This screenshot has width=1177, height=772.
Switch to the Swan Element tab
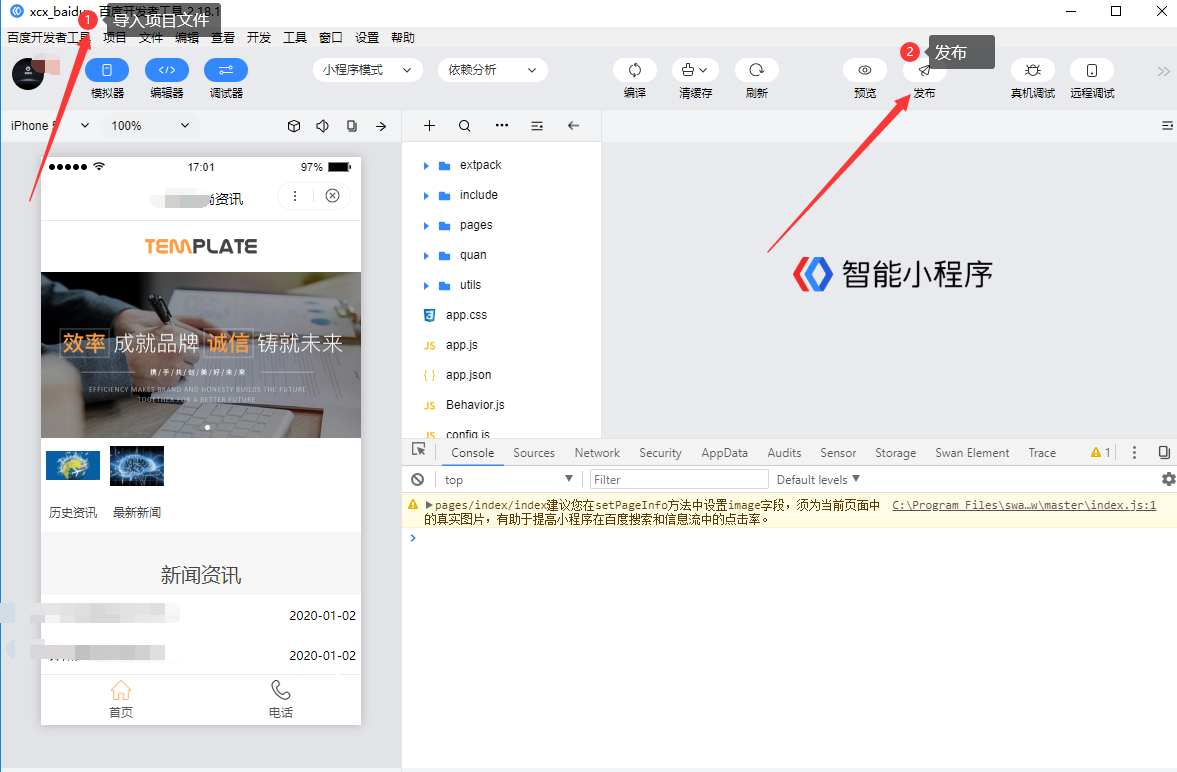coord(972,453)
